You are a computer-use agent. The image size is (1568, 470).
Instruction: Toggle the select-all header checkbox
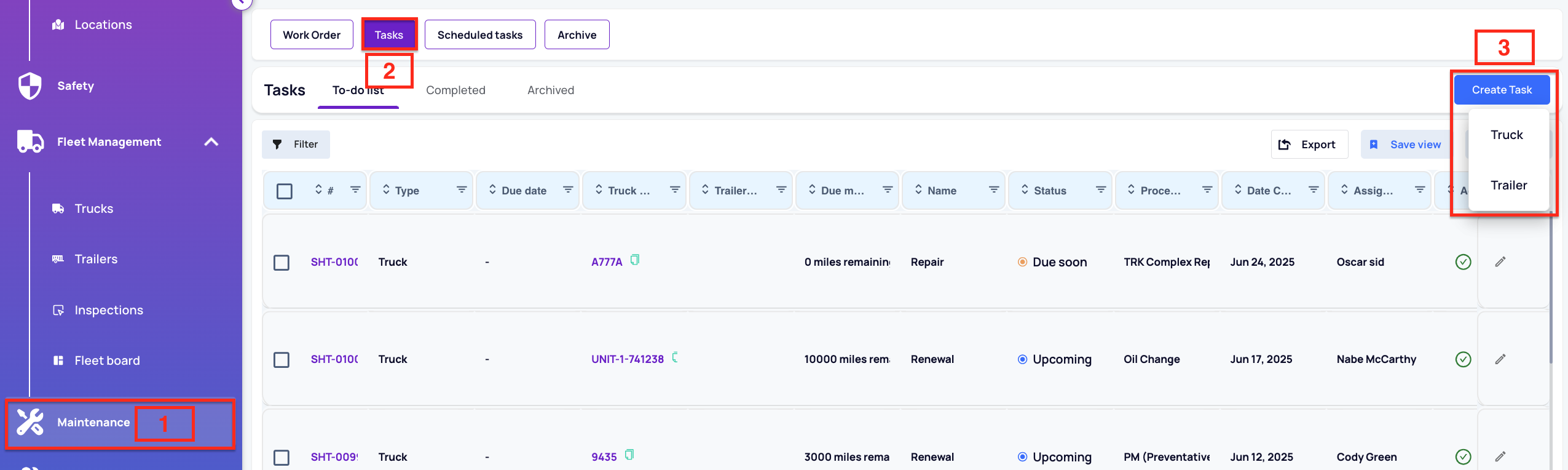pos(285,191)
